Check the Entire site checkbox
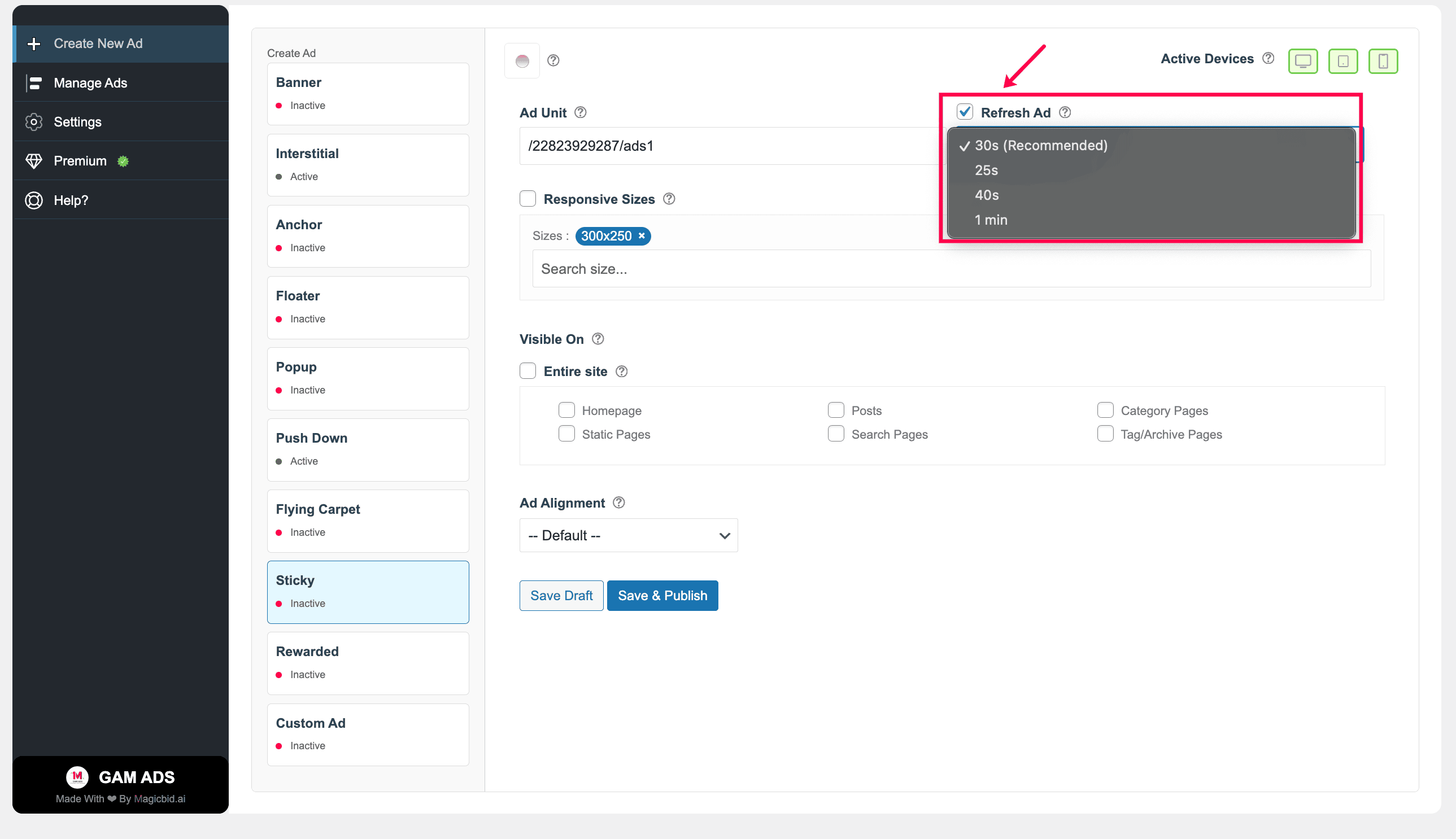1456x839 pixels. point(528,371)
